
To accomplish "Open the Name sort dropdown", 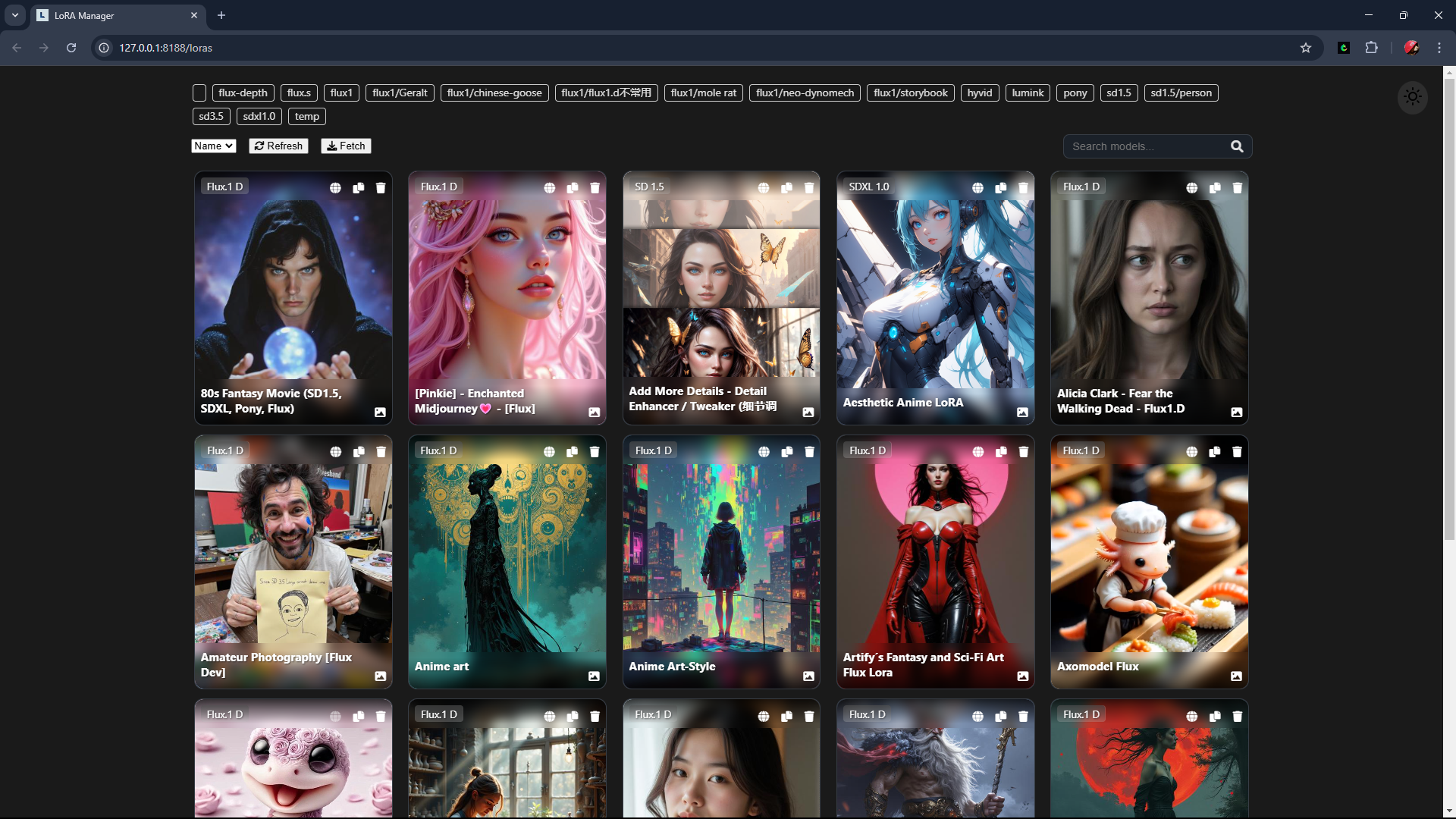I will (213, 146).
